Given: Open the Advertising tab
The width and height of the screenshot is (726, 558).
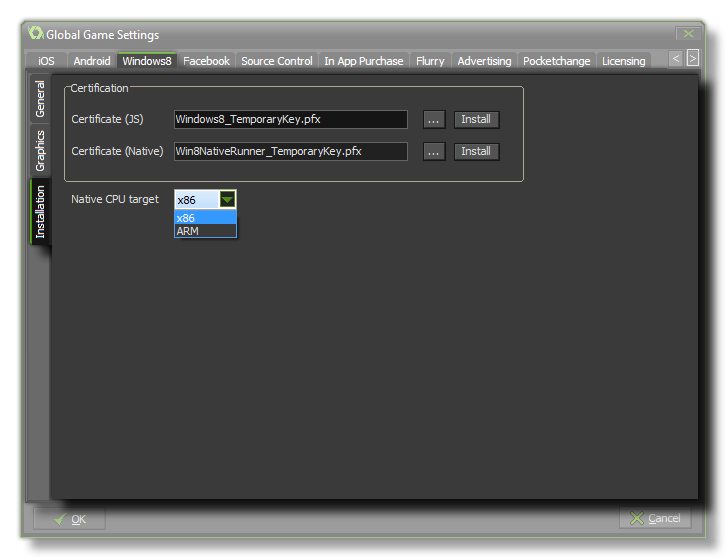Looking at the screenshot, I should (484, 61).
